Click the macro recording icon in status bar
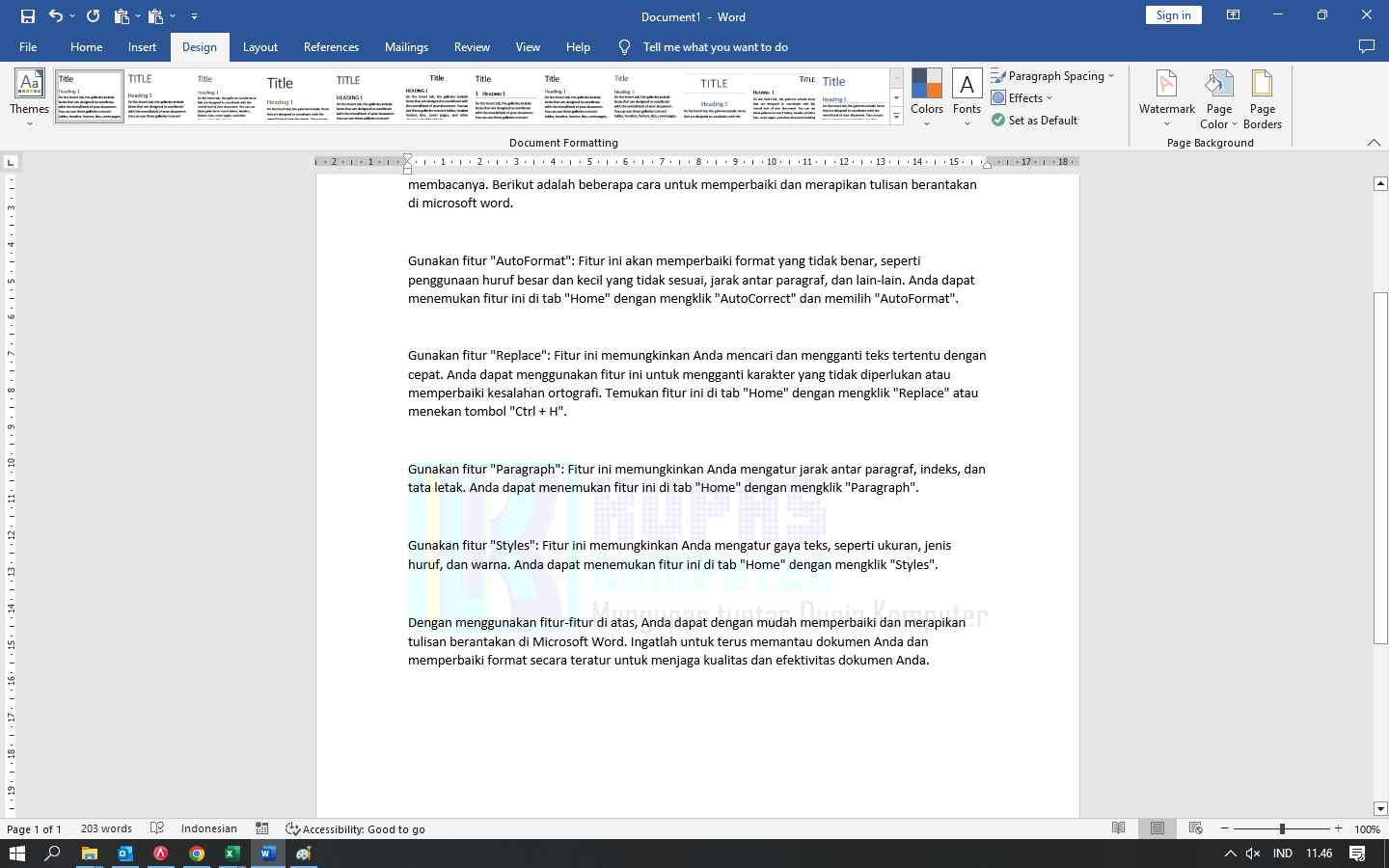The height and width of the screenshot is (868, 1389). click(262, 829)
